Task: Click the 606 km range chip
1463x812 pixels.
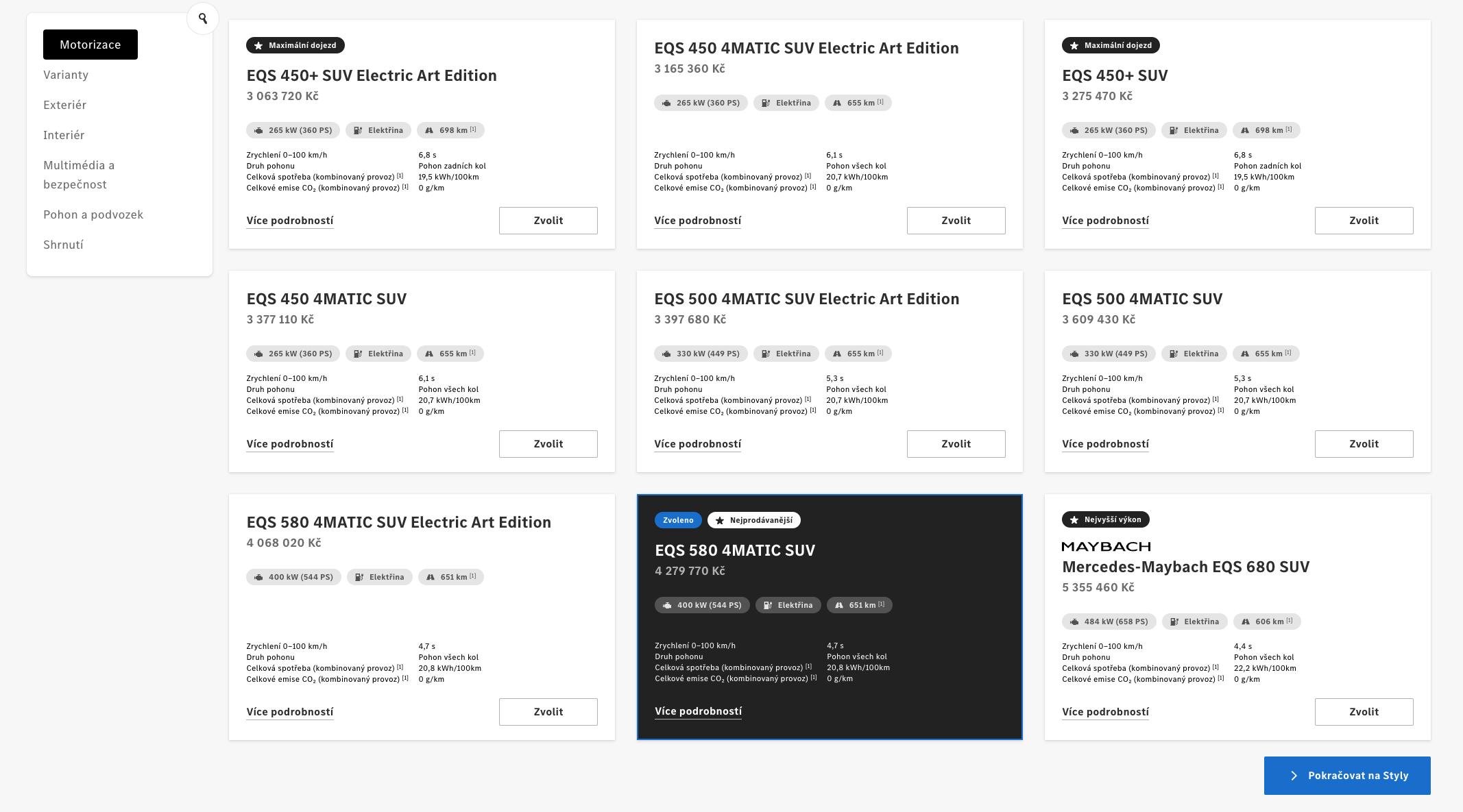Action: click(1267, 622)
